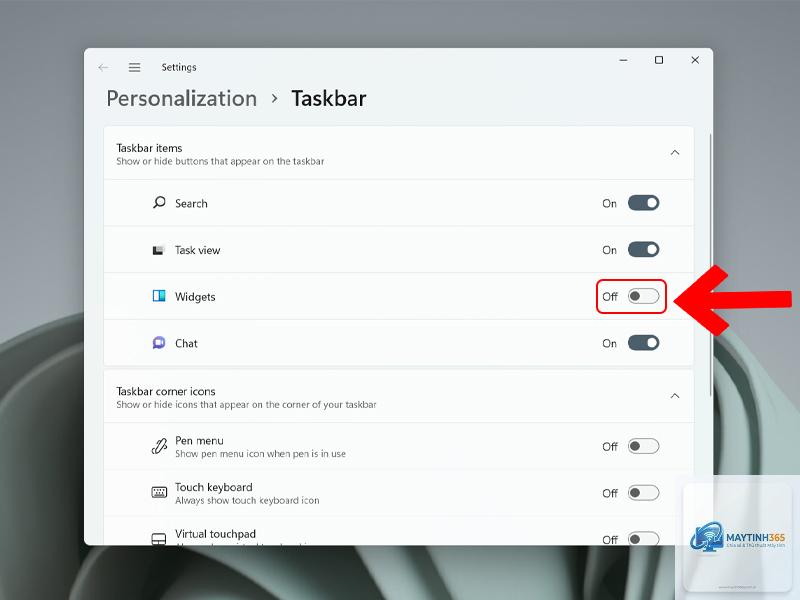Click the Search row label
Screen dimensions: 800x600
(191, 204)
